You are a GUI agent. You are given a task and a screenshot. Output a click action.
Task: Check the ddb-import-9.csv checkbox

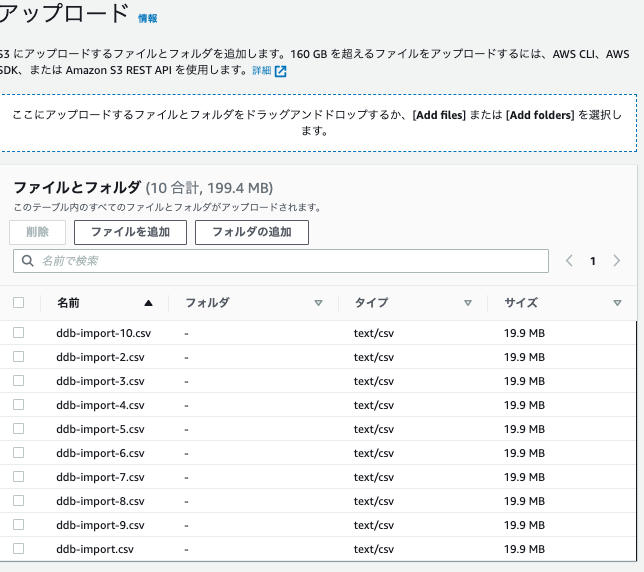click(18, 524)
